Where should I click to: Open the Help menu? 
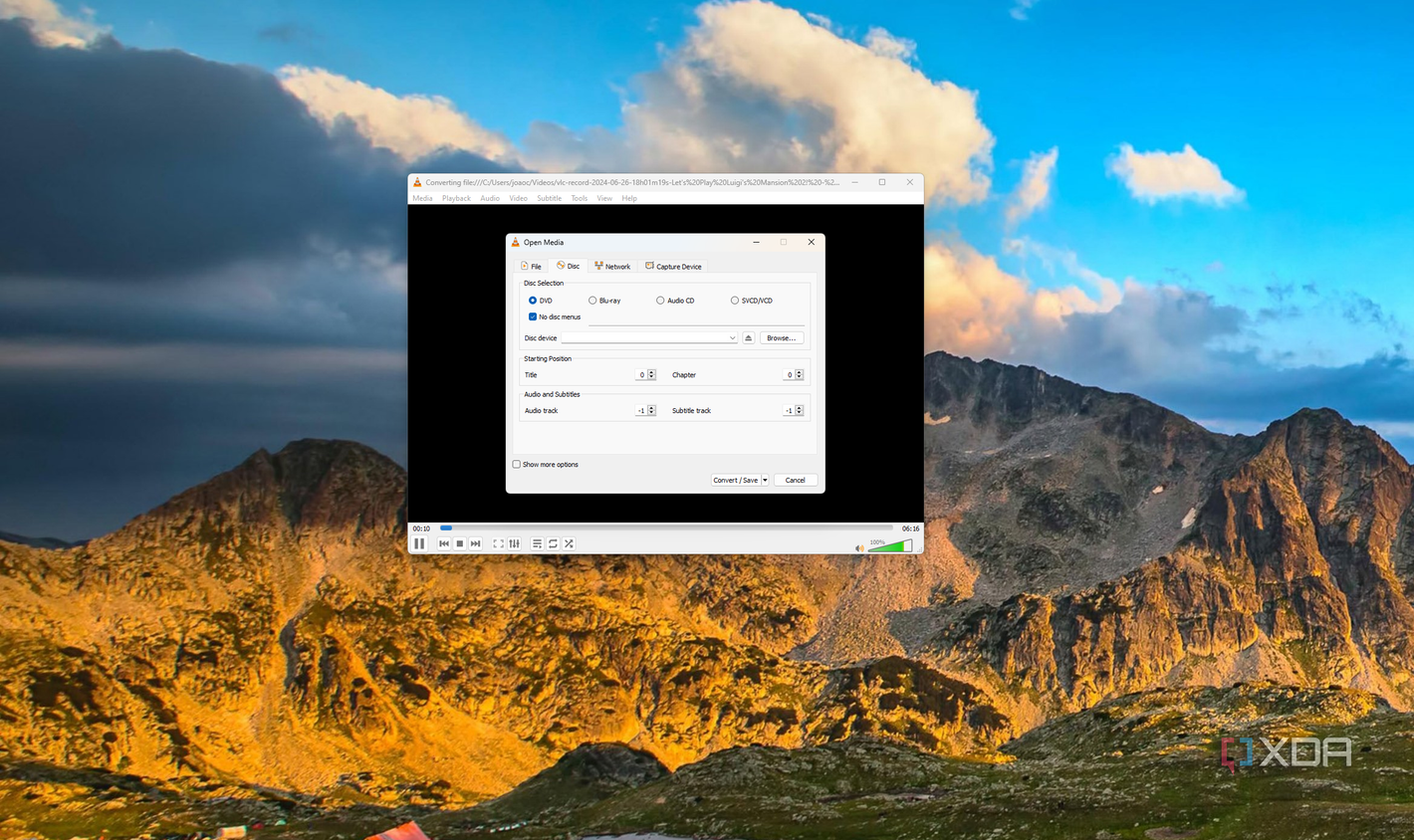[629, 198]
